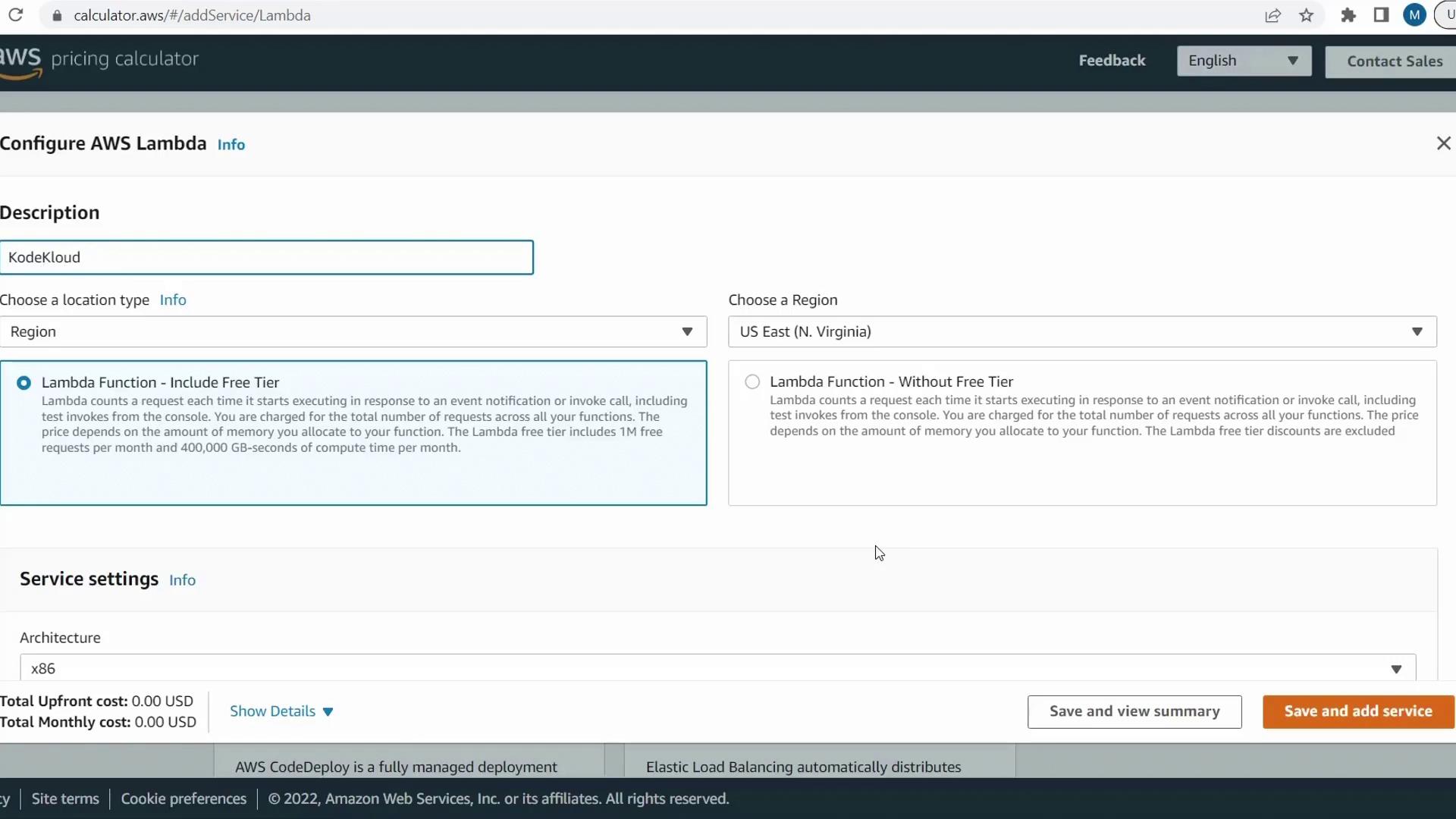Toggle the browser side panel icon
The width and height of the screenshot is (1456, 819).
(x=1381, y=15)
